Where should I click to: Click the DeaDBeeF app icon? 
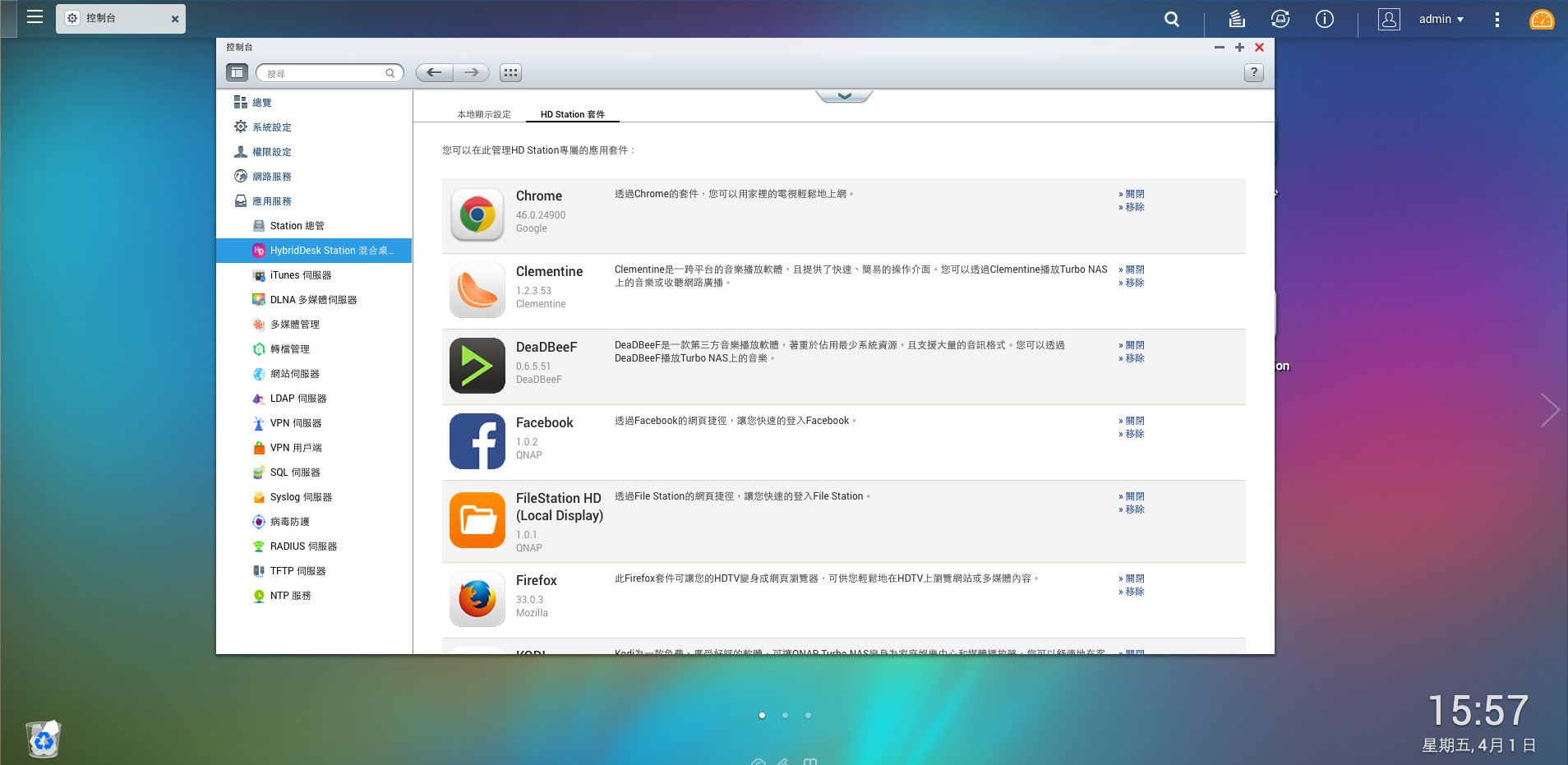pyautogui.click(x=477, y=366)
